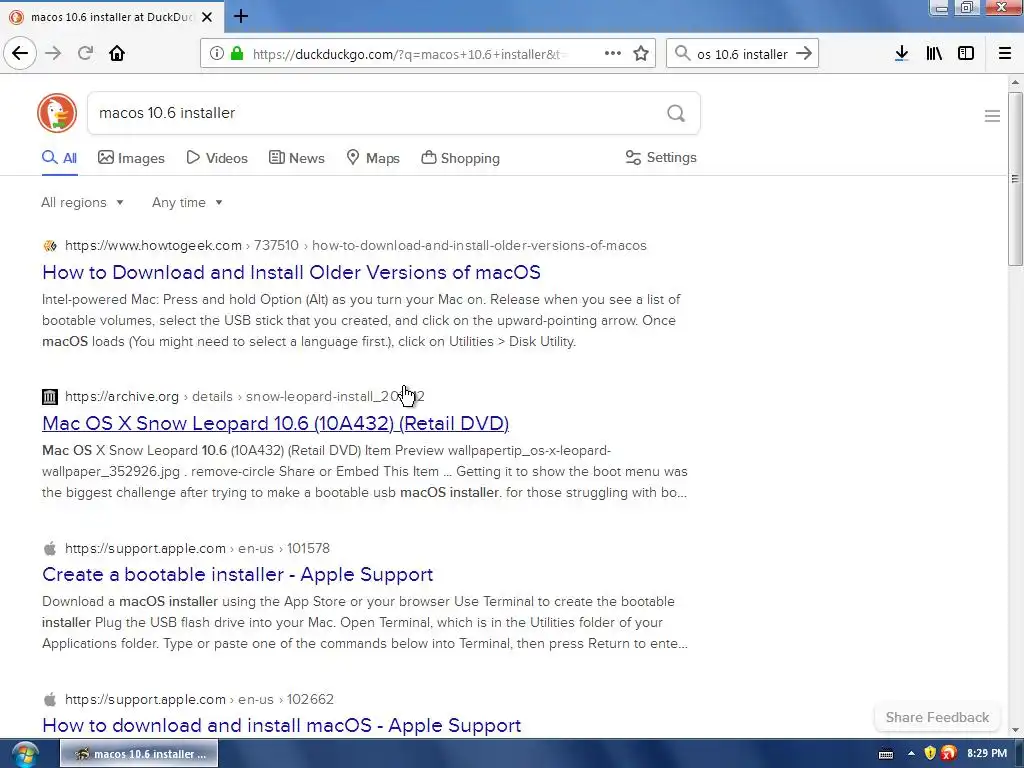Open the Library bookshelf icon

[934, 54]
